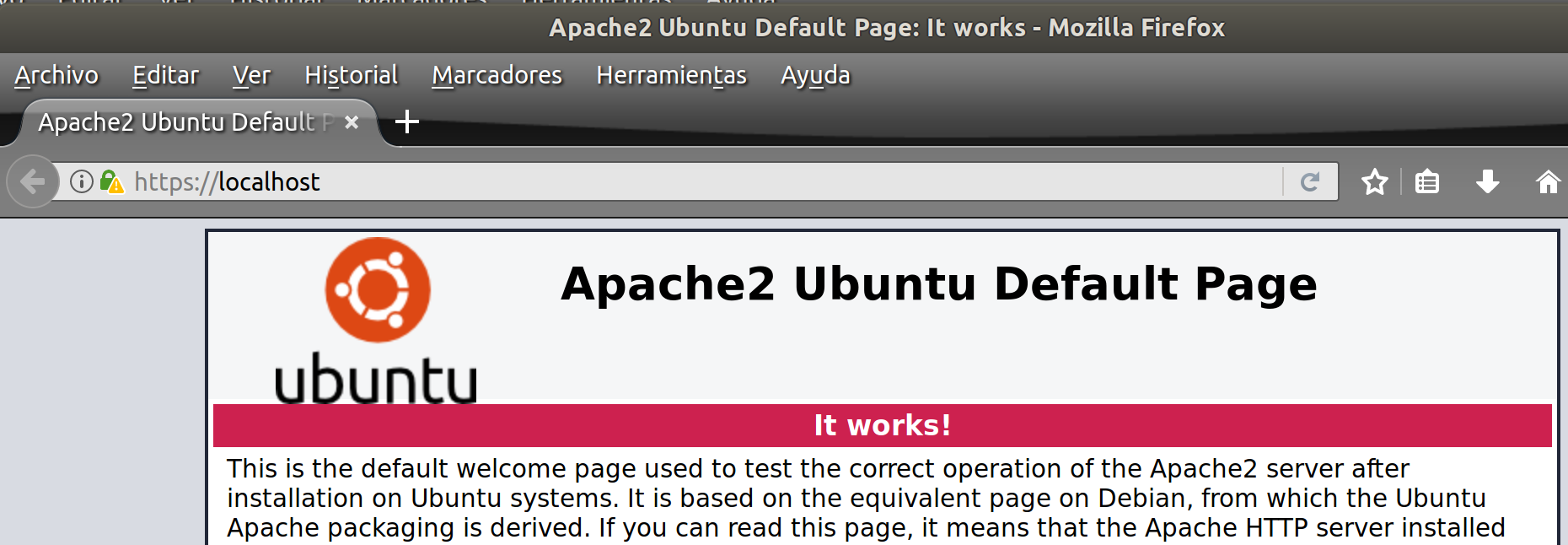The width and height of the screenshot is (1568, 545).
Task: Open the Archivo menu
Action: (x=56, y=75)
